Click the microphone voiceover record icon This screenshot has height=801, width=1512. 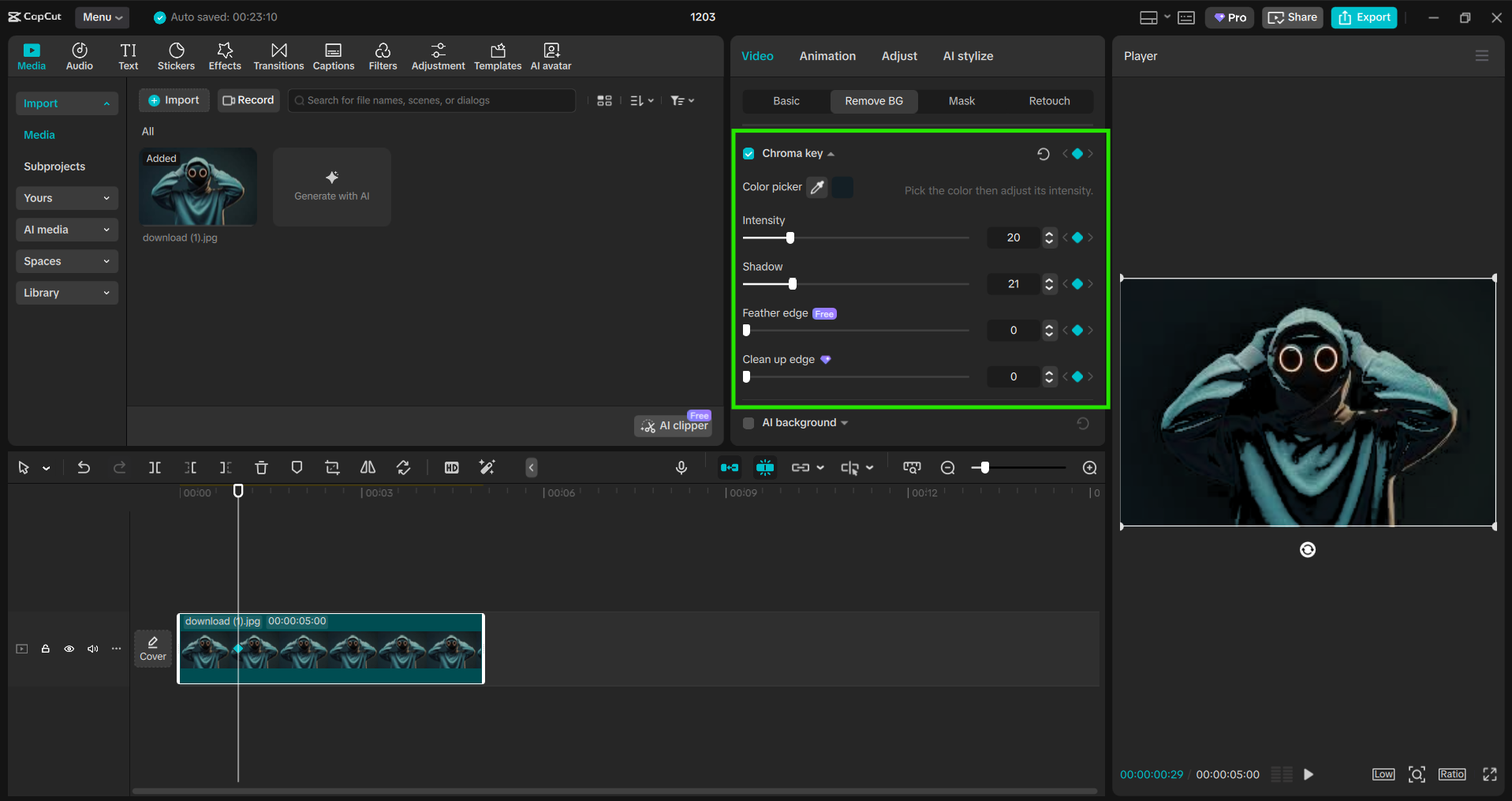(681, 468)
